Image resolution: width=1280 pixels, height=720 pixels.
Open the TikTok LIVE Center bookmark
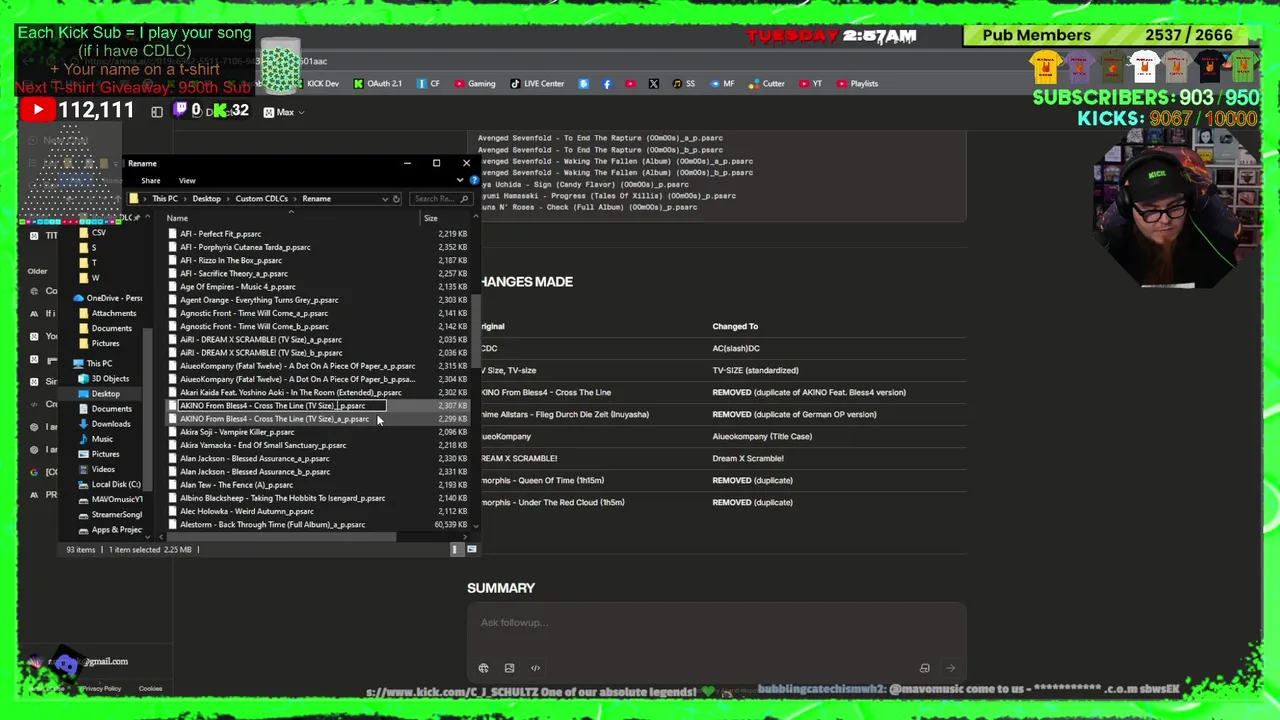pos(537,84)
